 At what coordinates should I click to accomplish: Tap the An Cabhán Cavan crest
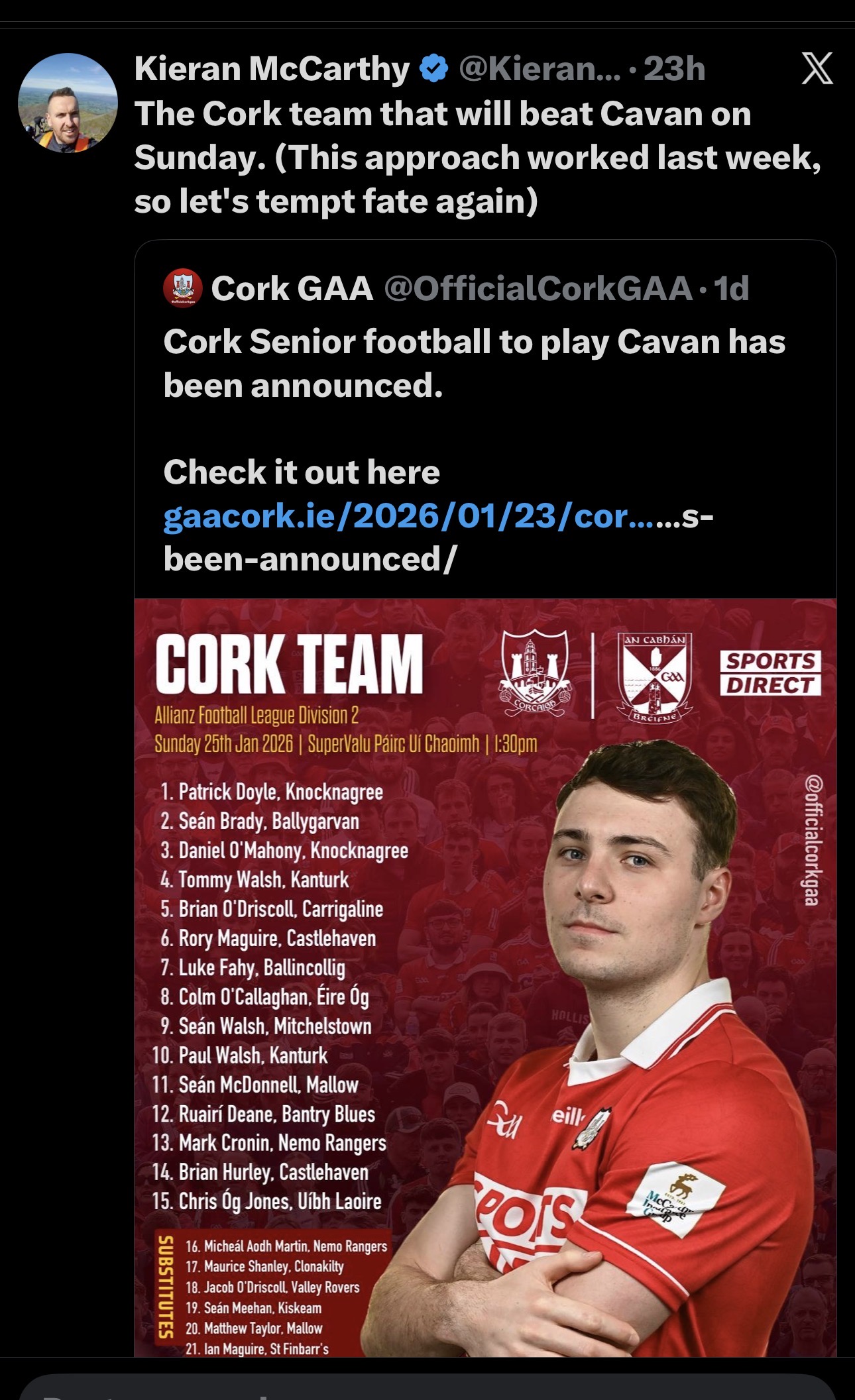[x=655, y=677]
